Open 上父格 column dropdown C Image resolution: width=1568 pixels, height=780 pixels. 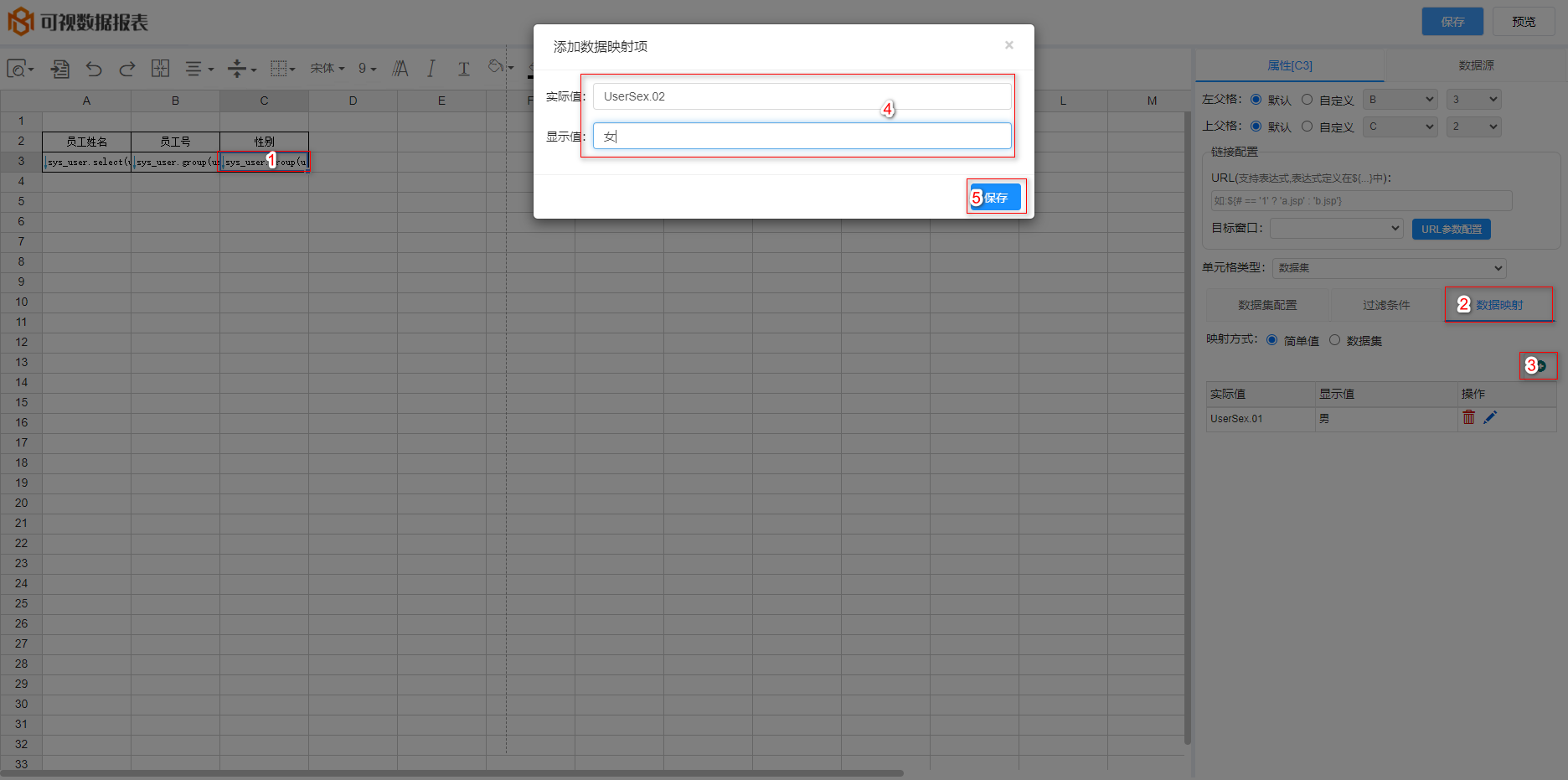click(x=1400, y=127)
